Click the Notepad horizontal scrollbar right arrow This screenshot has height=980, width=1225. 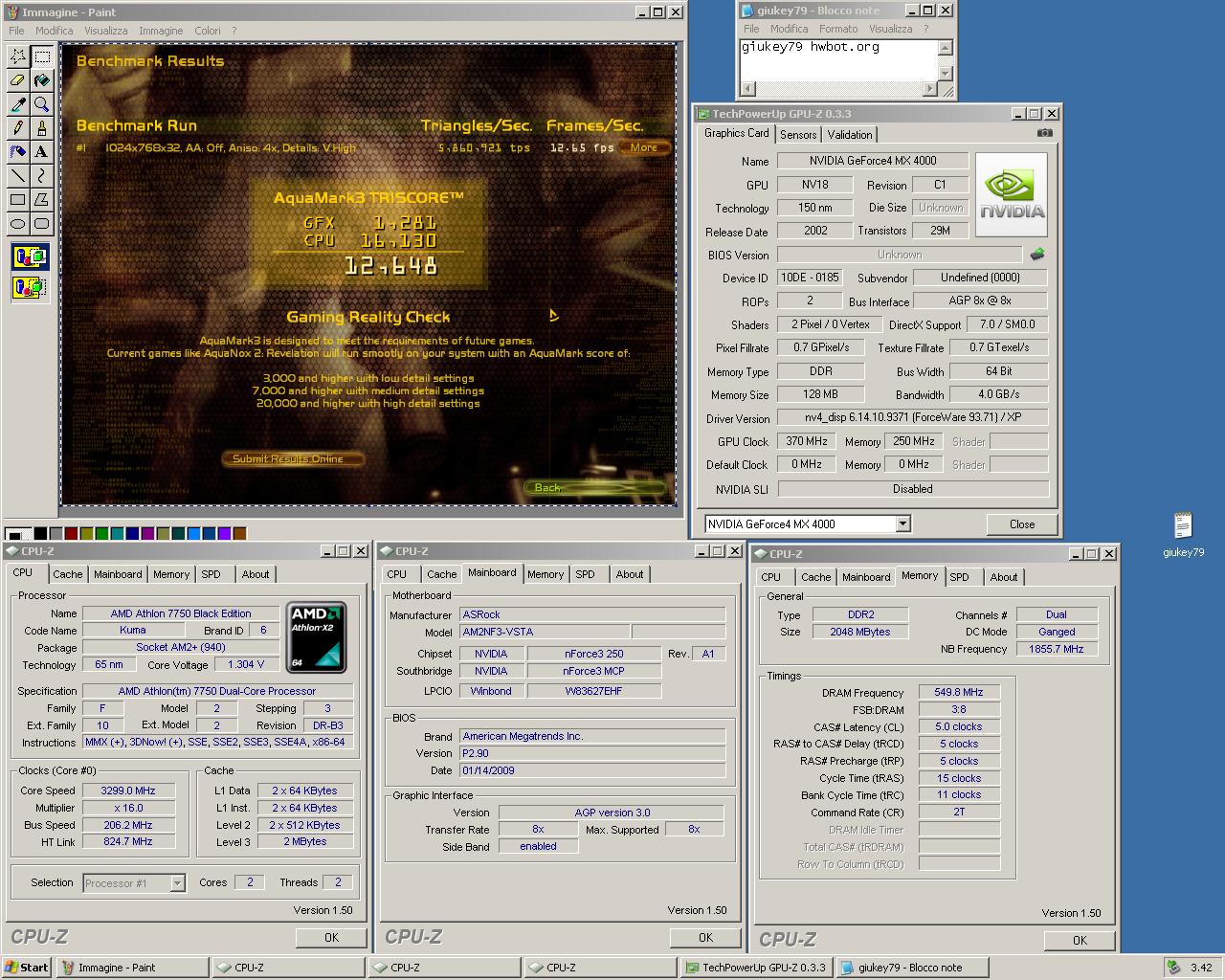[929, 88]
